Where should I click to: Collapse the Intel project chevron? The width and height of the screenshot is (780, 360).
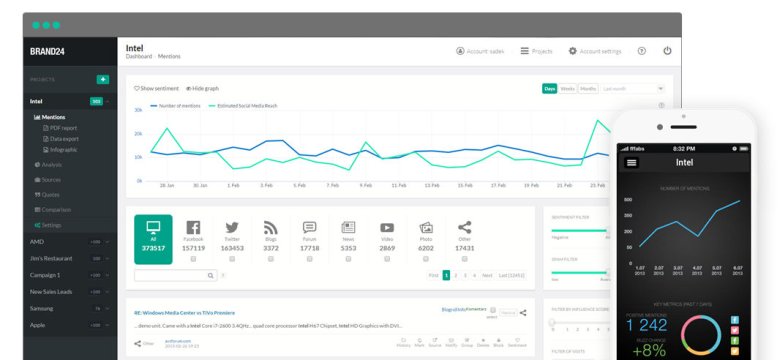[107, 101]
